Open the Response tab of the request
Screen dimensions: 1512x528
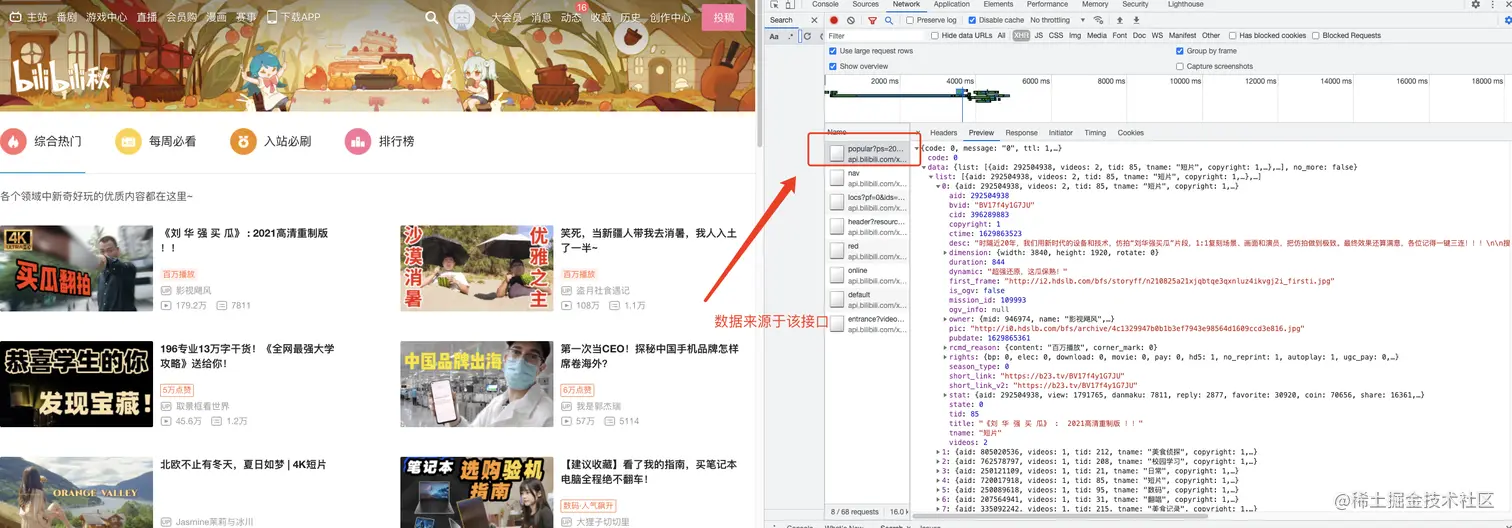1021,132
